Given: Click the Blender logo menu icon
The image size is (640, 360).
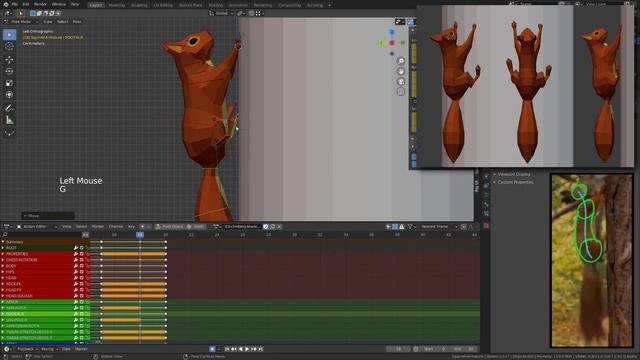Looking at the screenshot, I should click(6, 4).
